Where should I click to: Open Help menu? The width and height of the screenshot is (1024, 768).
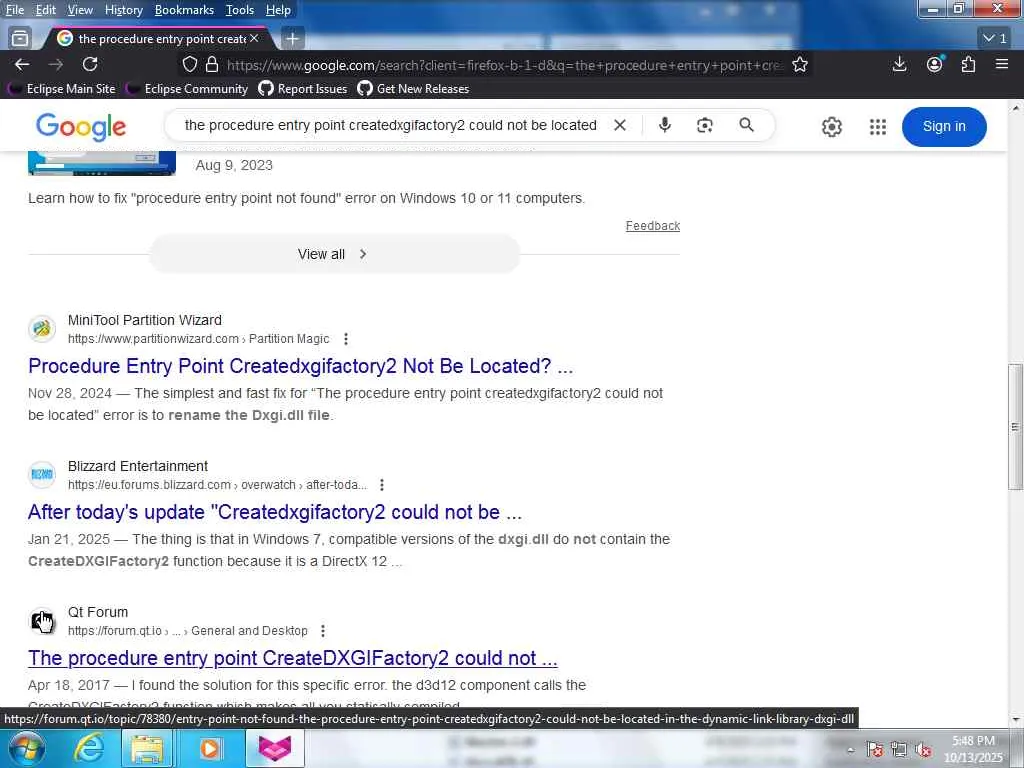click(278, 10)
